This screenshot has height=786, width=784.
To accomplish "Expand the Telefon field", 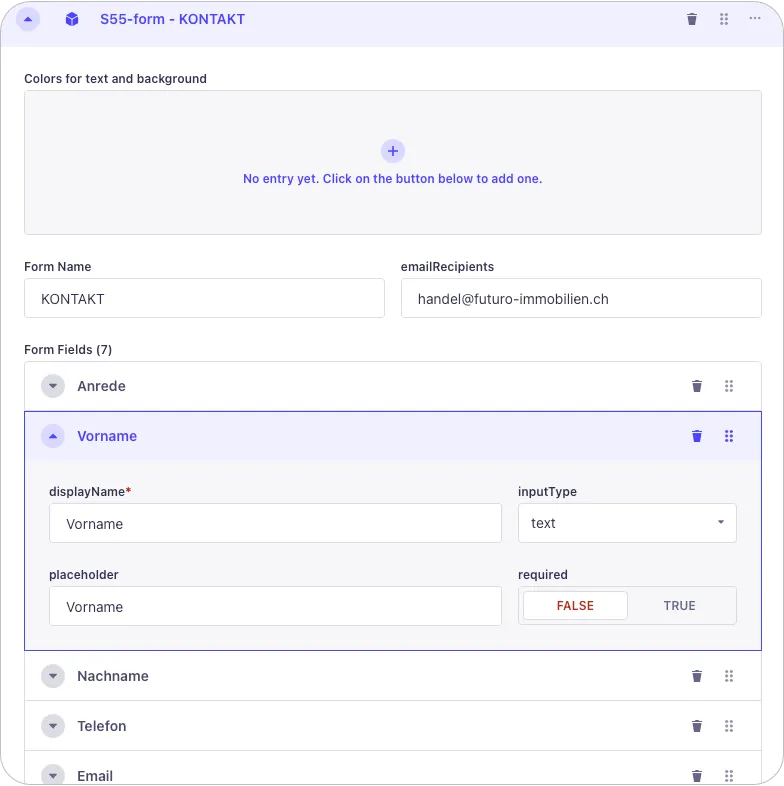I will click(x=53, y=726).
